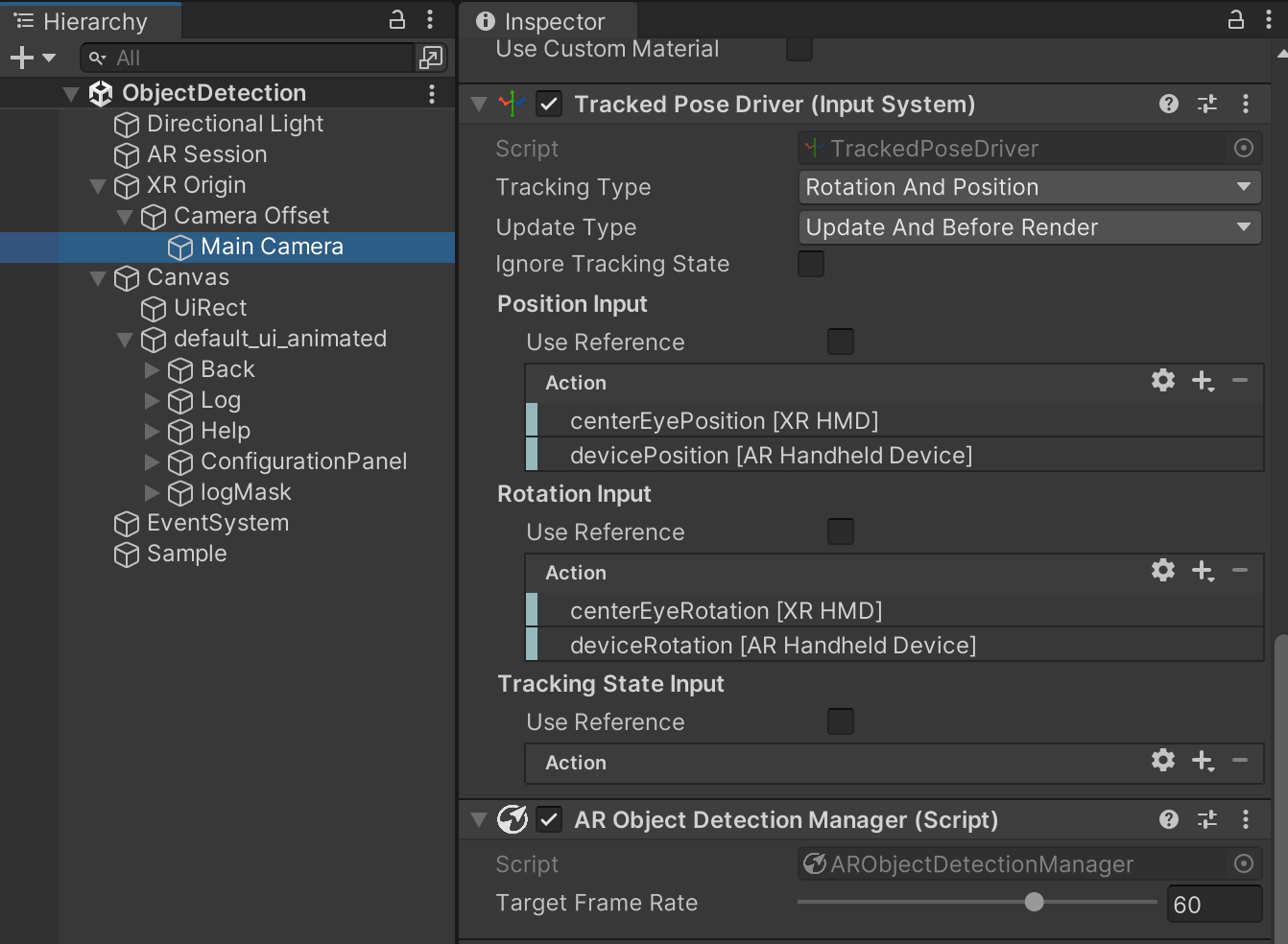
Task: Click the Hierarchy create plus dropdown button
Action: [x=32, y=59]
